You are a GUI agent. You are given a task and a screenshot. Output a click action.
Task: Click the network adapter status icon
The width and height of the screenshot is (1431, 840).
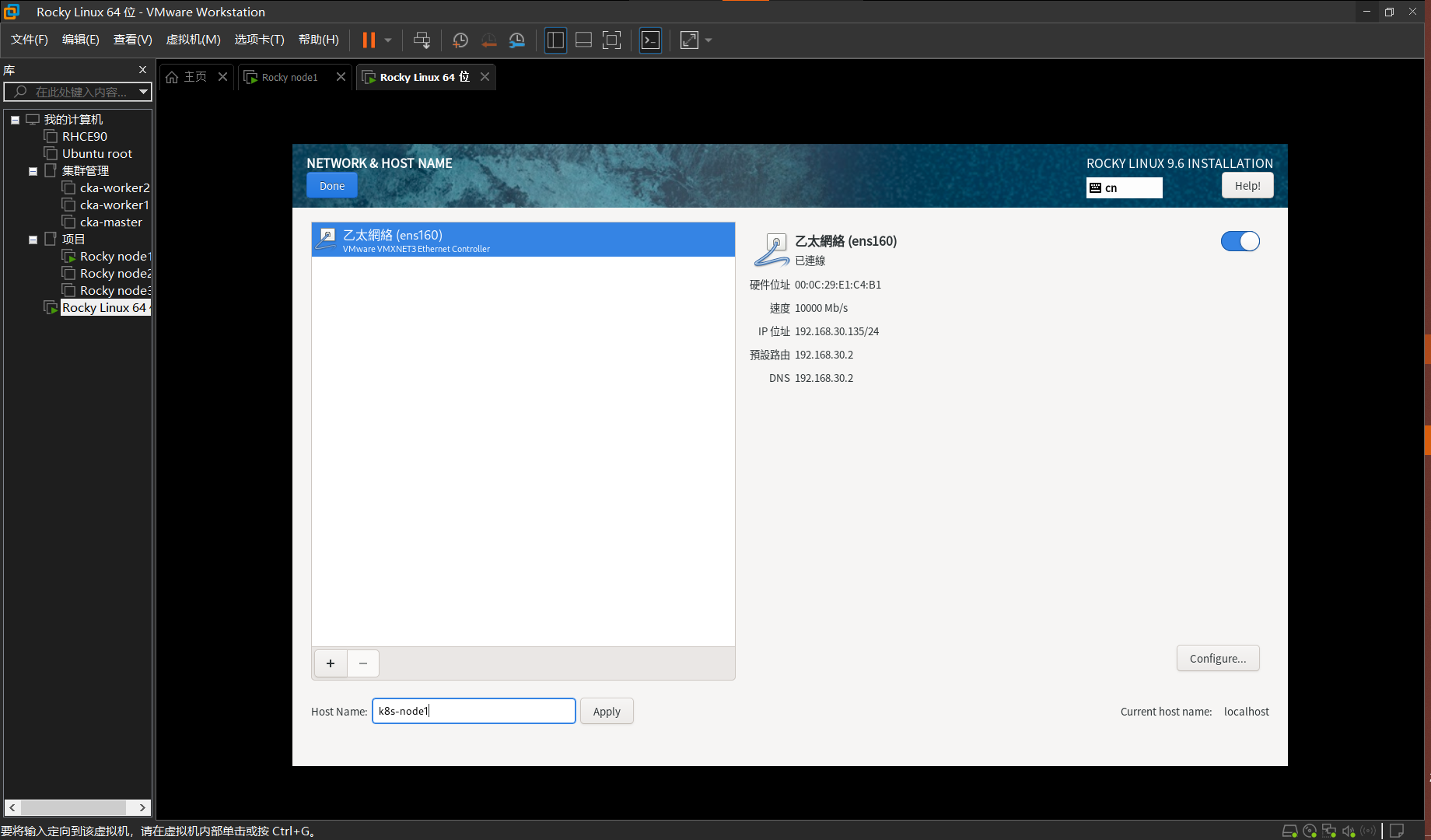[x=1329, y=831]
